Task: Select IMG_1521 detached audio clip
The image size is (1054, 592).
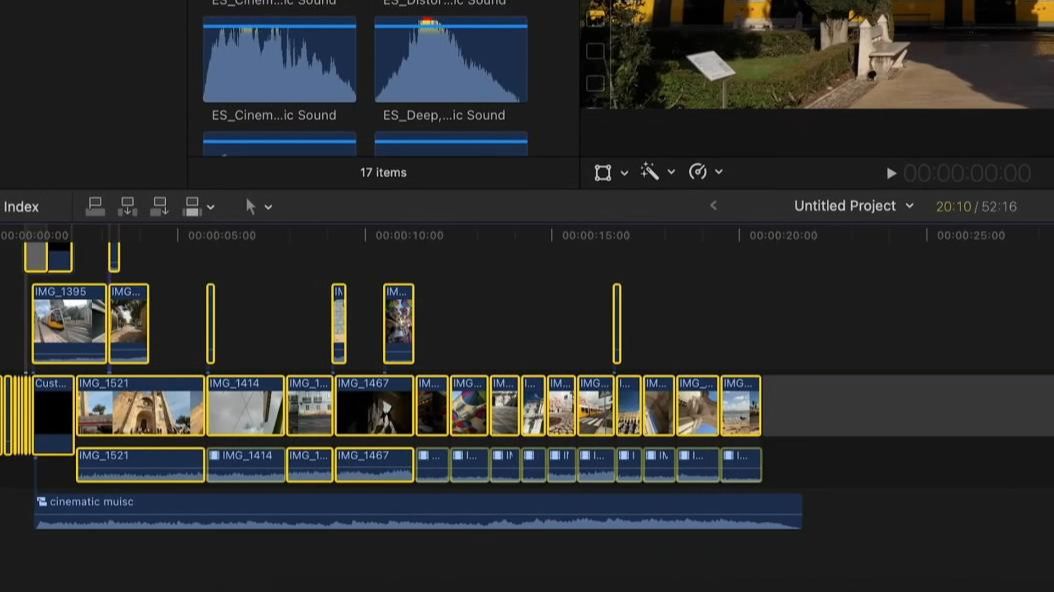Action: pos(140,465)
